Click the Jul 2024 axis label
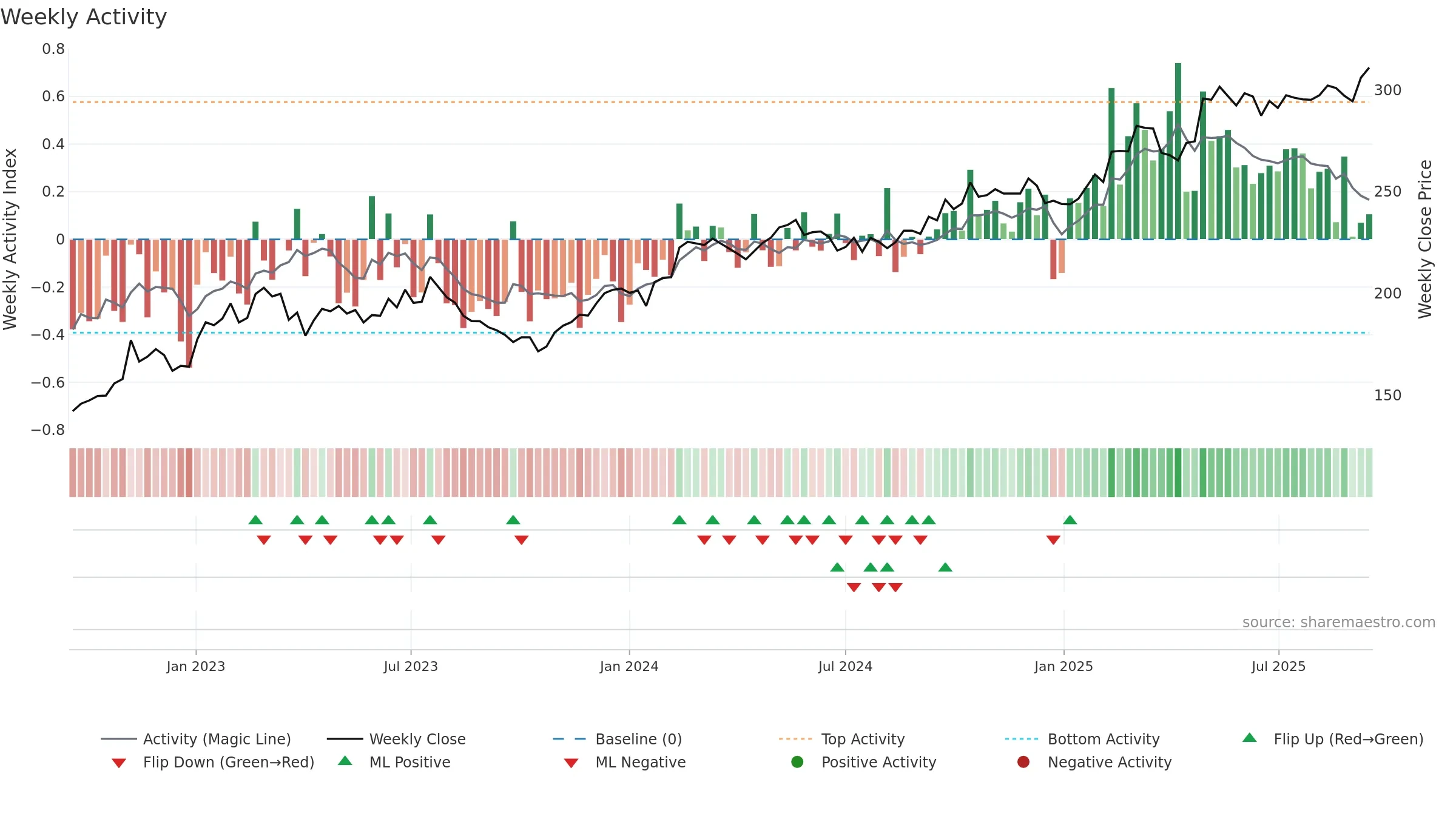Viewport: 1456px width, 819px height. click(x=845, y=666)
